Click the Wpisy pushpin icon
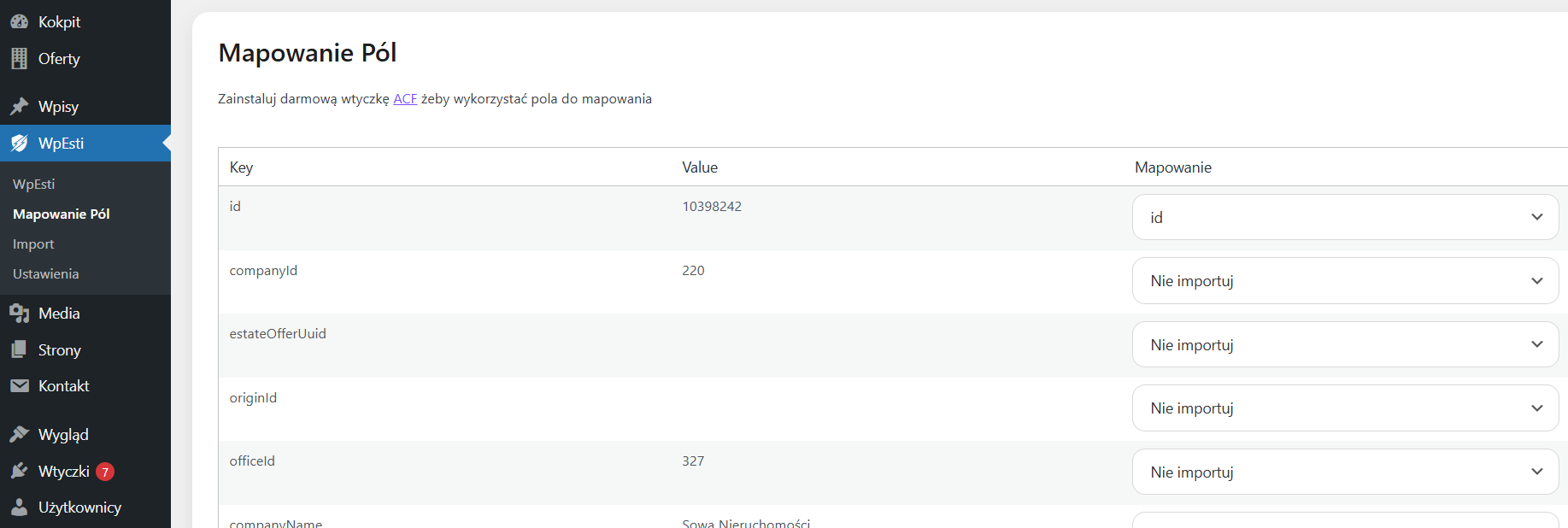The image size is (1568, 528). [x=19, y=107]
